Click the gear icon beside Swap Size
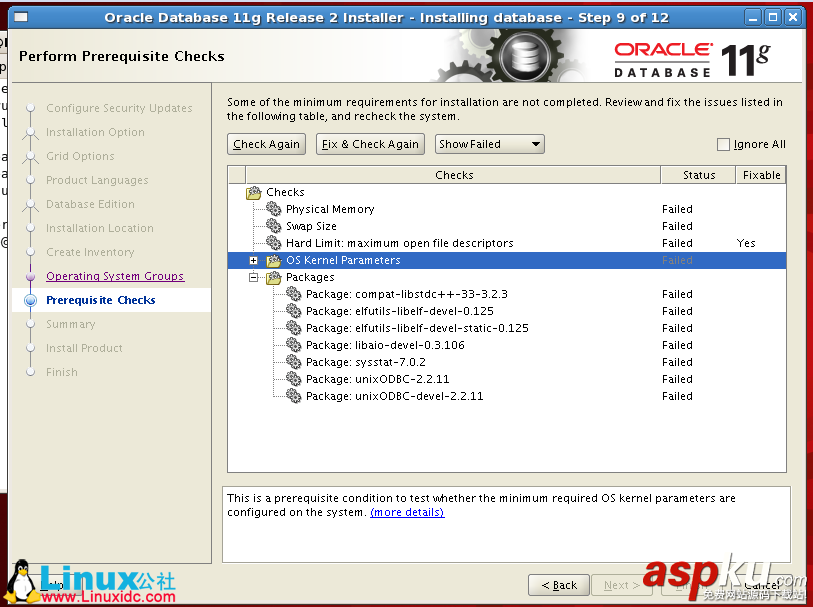Screen dimensions: 813x607 (274, 226)
